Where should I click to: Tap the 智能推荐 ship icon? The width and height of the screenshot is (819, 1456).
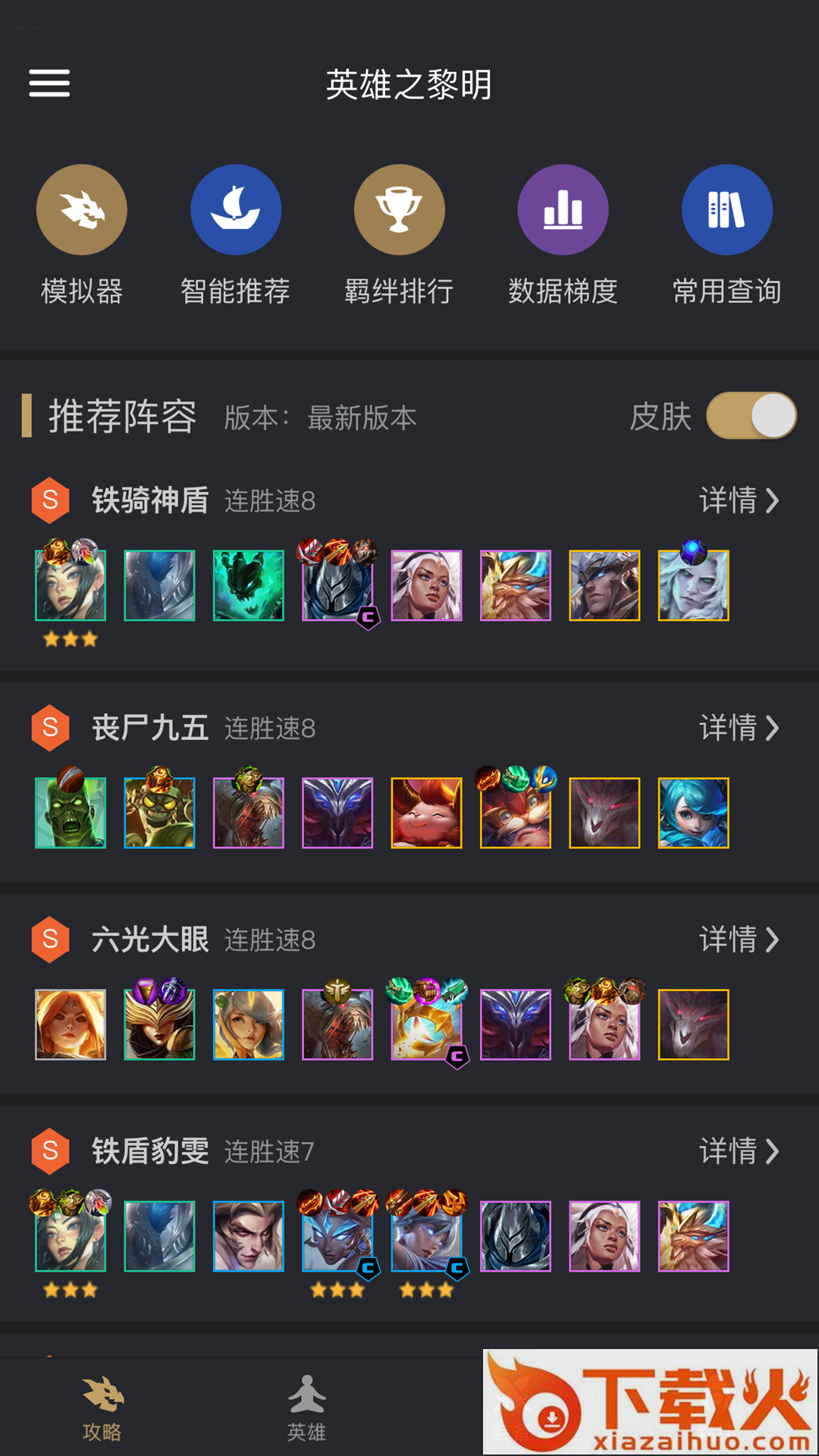click(x=236, y=210)
